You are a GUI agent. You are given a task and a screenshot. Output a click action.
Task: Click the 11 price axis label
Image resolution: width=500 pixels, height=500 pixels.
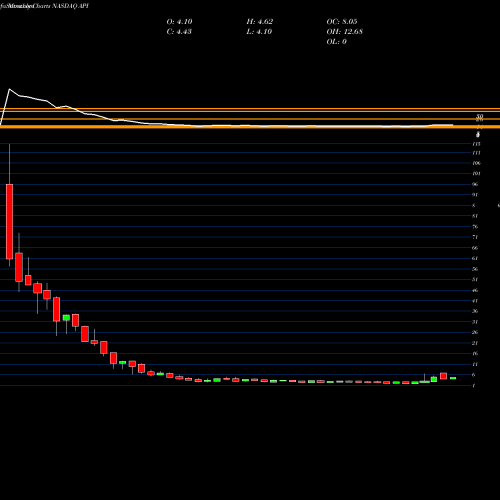click(x=475, y=364)
